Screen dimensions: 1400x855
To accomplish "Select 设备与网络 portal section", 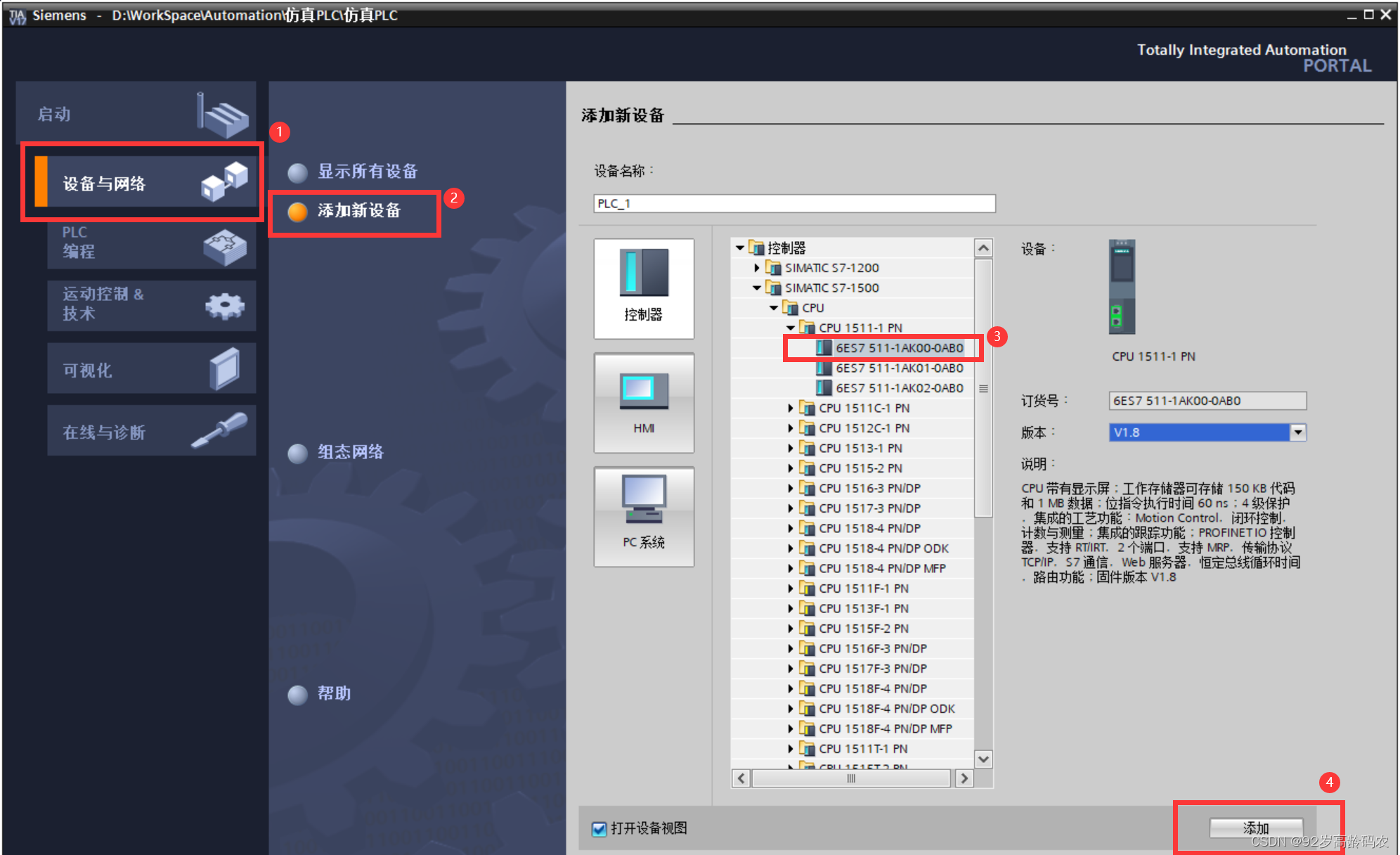I will click(x=146, y=182).
